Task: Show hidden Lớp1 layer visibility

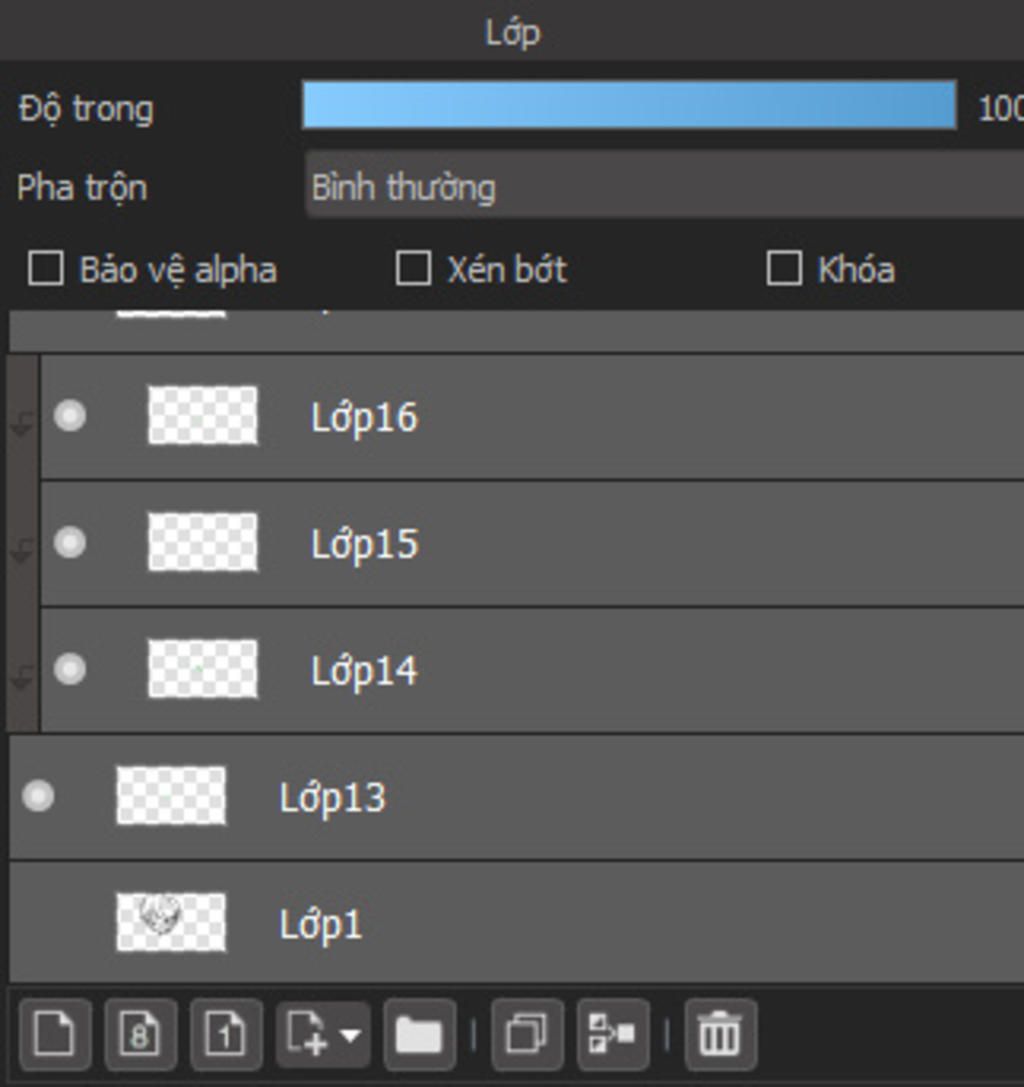Action: [38, 923]
